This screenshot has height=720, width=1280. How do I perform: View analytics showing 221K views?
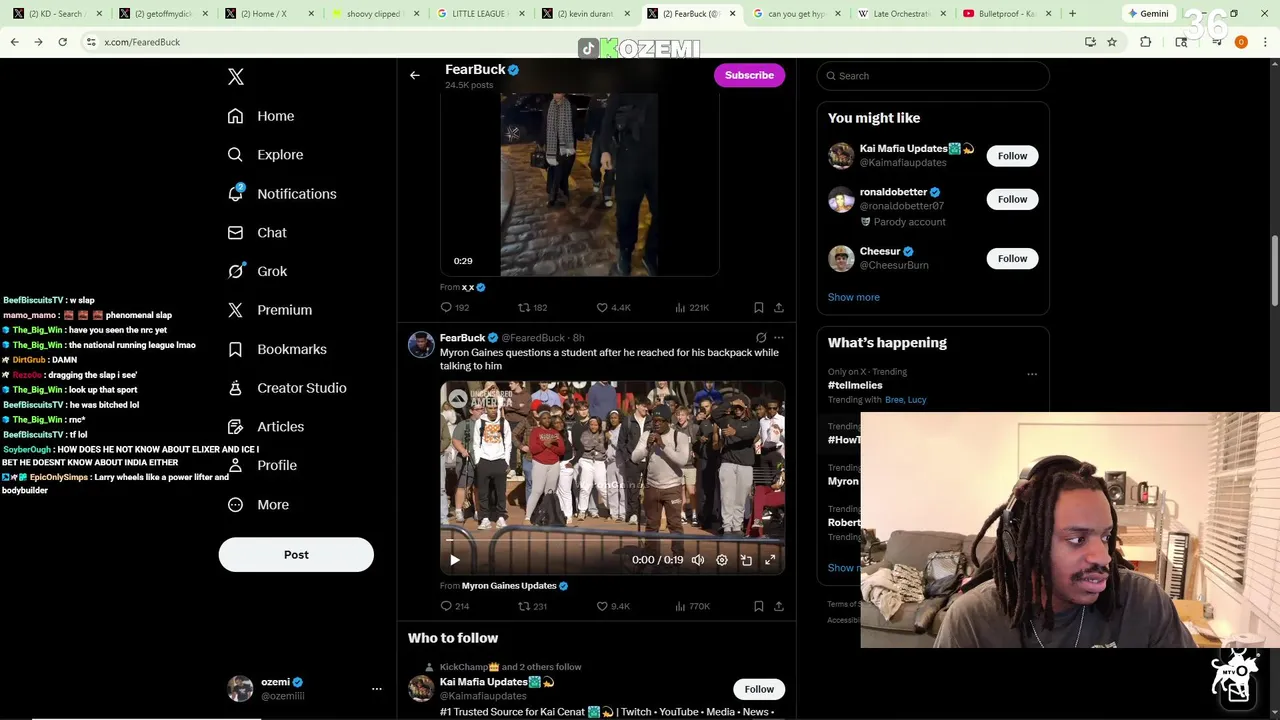click(x=692, y=308)
